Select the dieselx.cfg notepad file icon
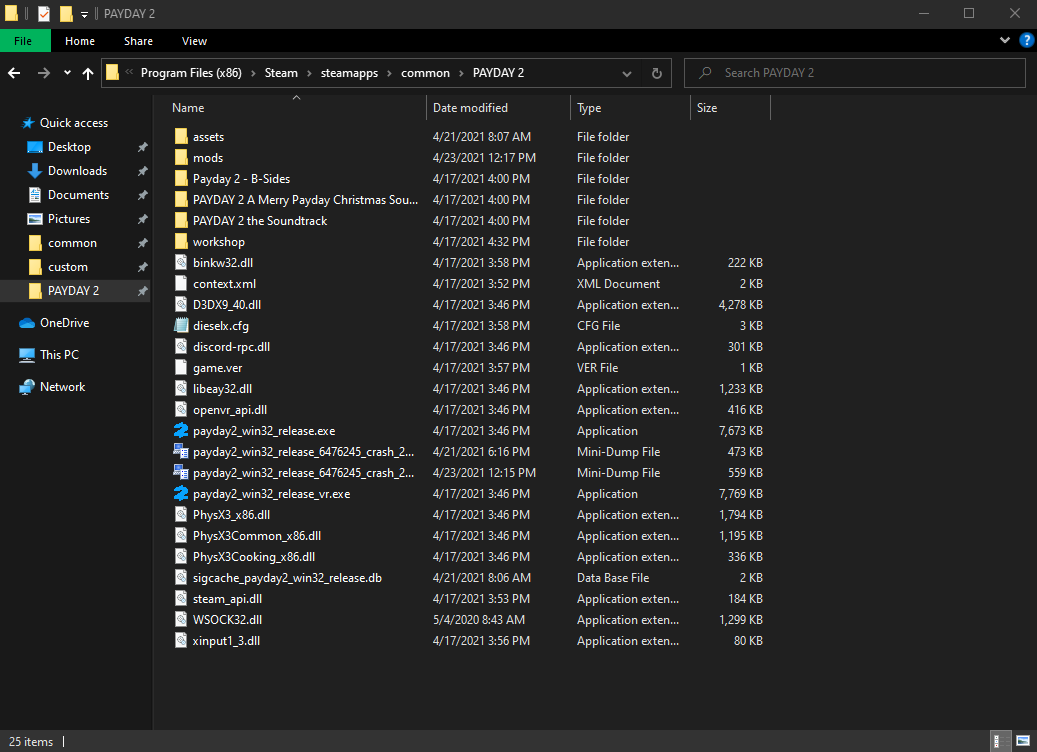The height and width of the screenshot is (752, 1037). tap(181, 325)
